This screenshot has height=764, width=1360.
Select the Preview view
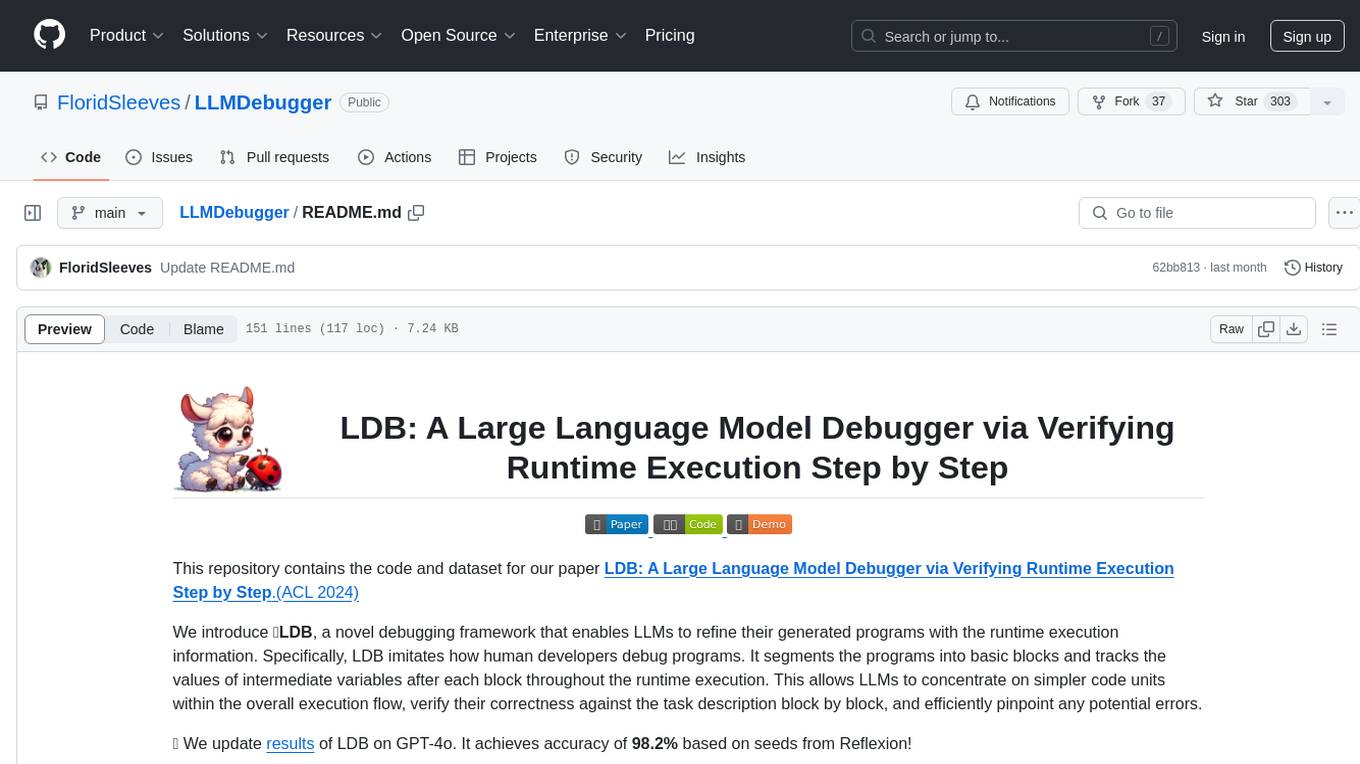coord(65,329)
